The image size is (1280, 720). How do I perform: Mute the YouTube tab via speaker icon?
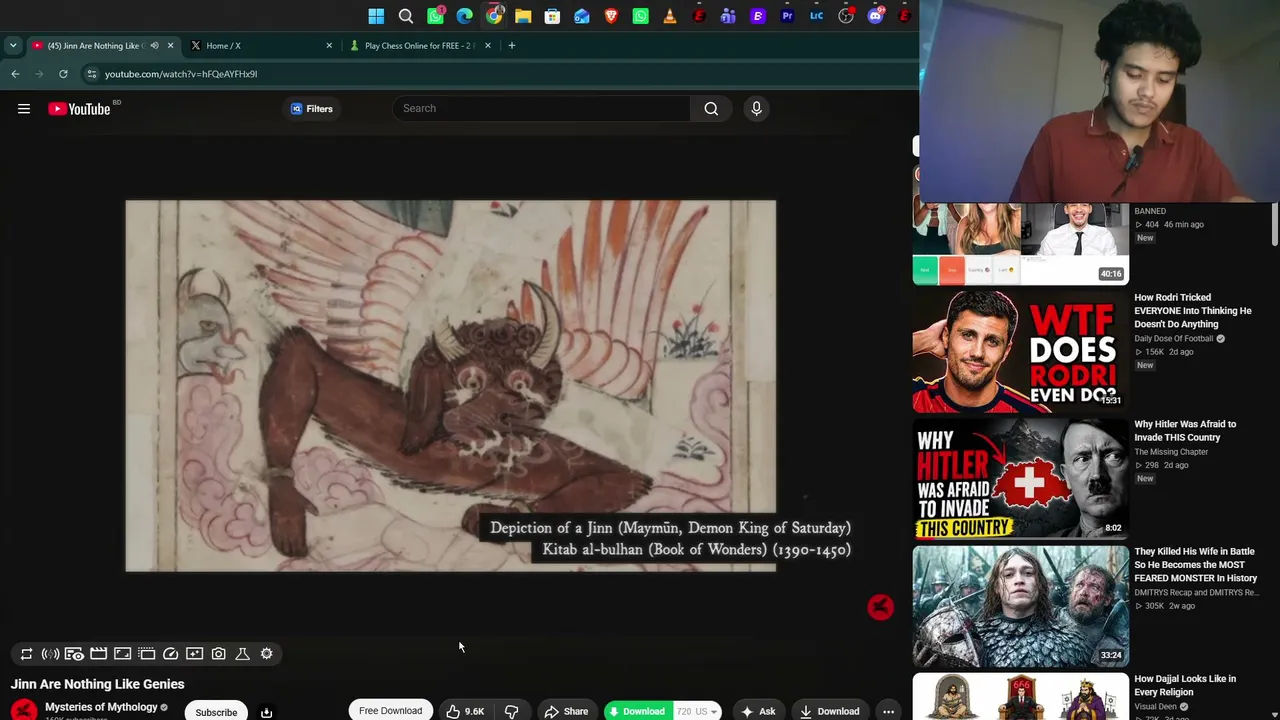point(154,46)
